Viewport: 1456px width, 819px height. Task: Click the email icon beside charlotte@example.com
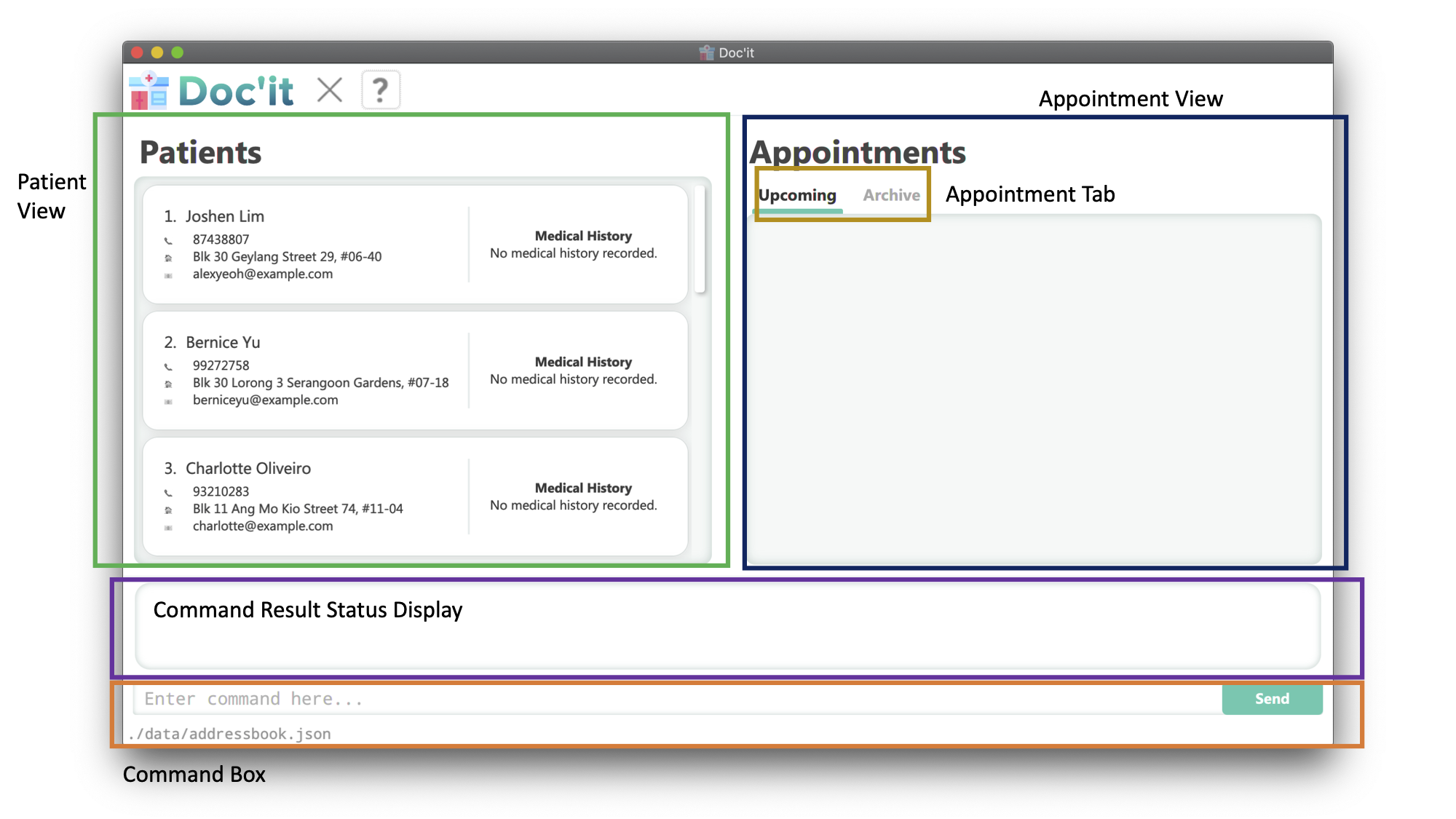[168, 527]
